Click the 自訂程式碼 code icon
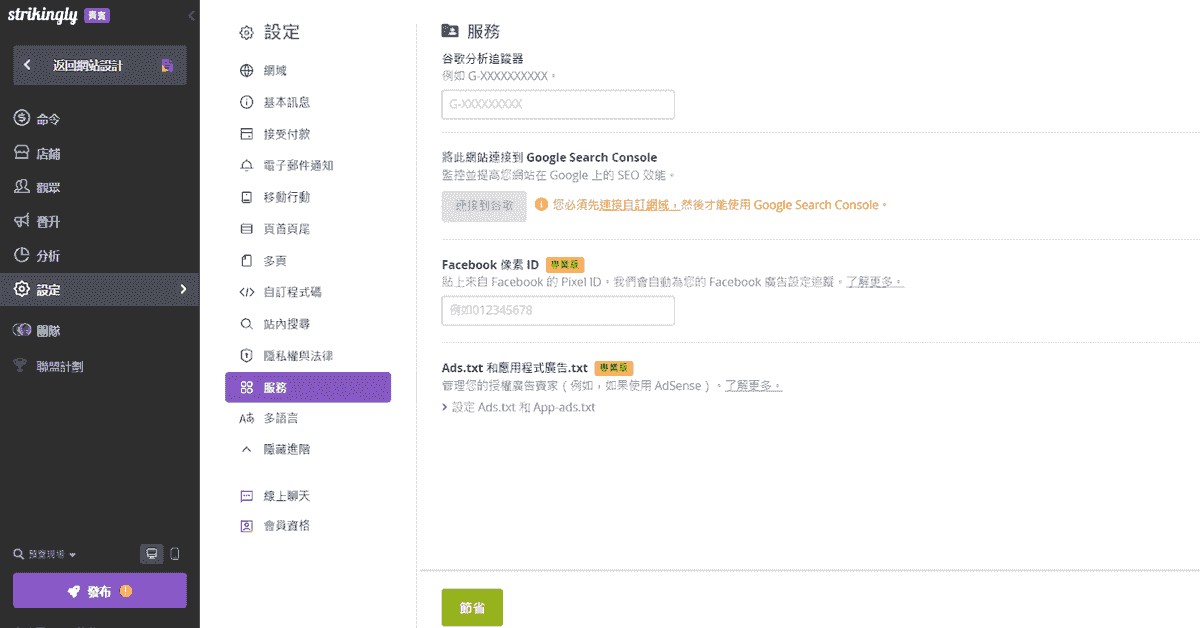1200x628 pixels. tap(247, 292)
